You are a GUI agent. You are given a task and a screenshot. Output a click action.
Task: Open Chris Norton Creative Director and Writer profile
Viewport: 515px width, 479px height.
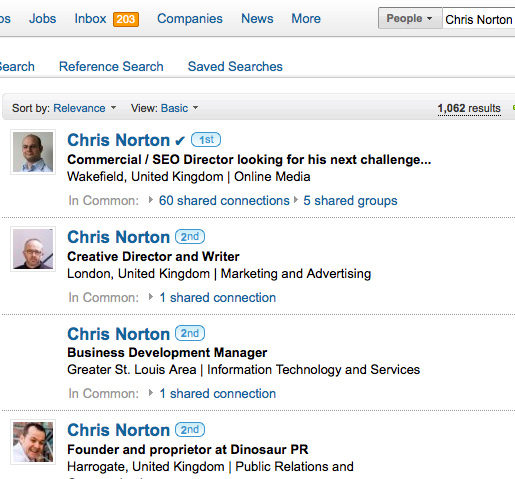pyautogui.click(x=119, y=237)
